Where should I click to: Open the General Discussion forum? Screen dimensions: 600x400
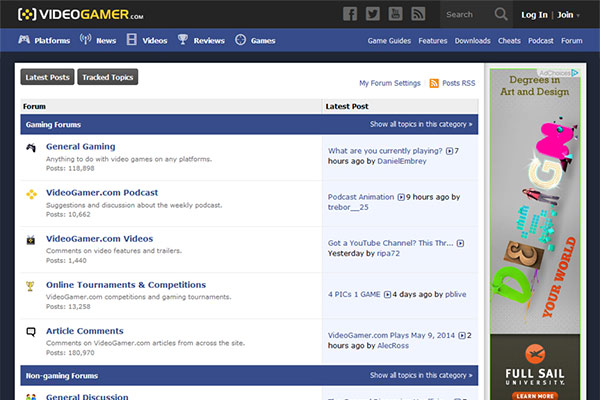(87, 397)
